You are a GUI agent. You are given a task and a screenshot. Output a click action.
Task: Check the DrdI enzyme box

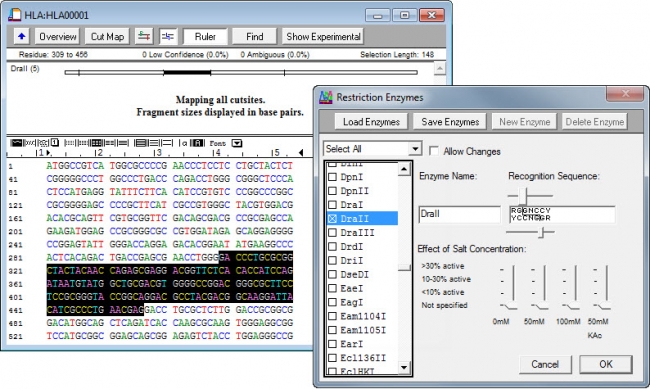(332, 247)
